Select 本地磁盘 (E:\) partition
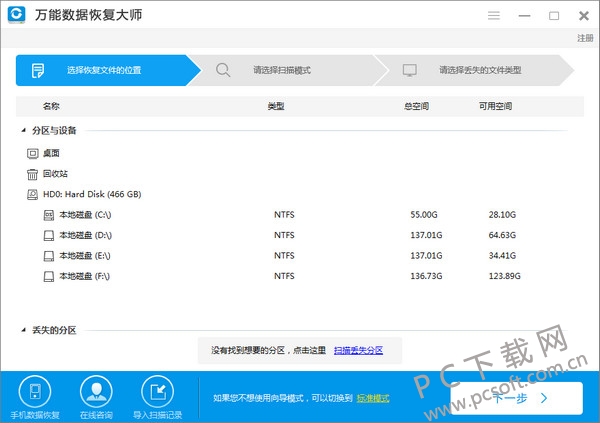The height and width of the screenshot is (423, 600). point(85,256)
